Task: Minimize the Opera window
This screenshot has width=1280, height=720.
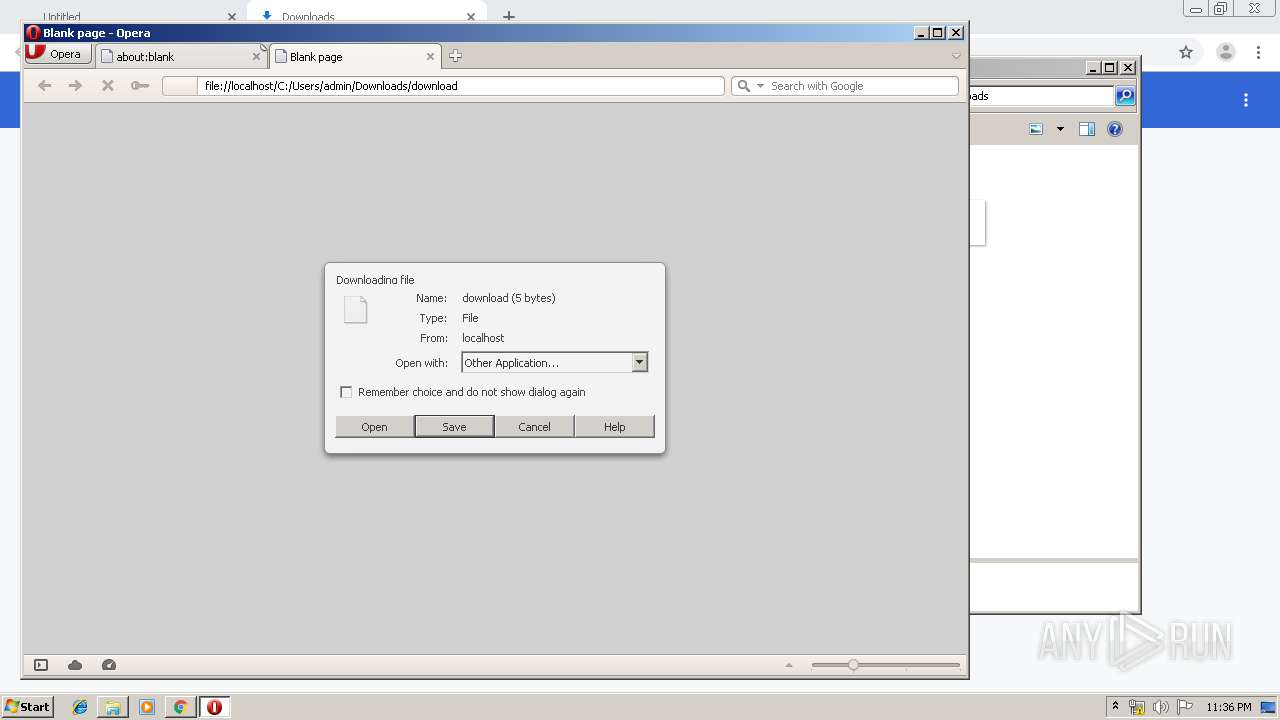Action: point(921,33)
